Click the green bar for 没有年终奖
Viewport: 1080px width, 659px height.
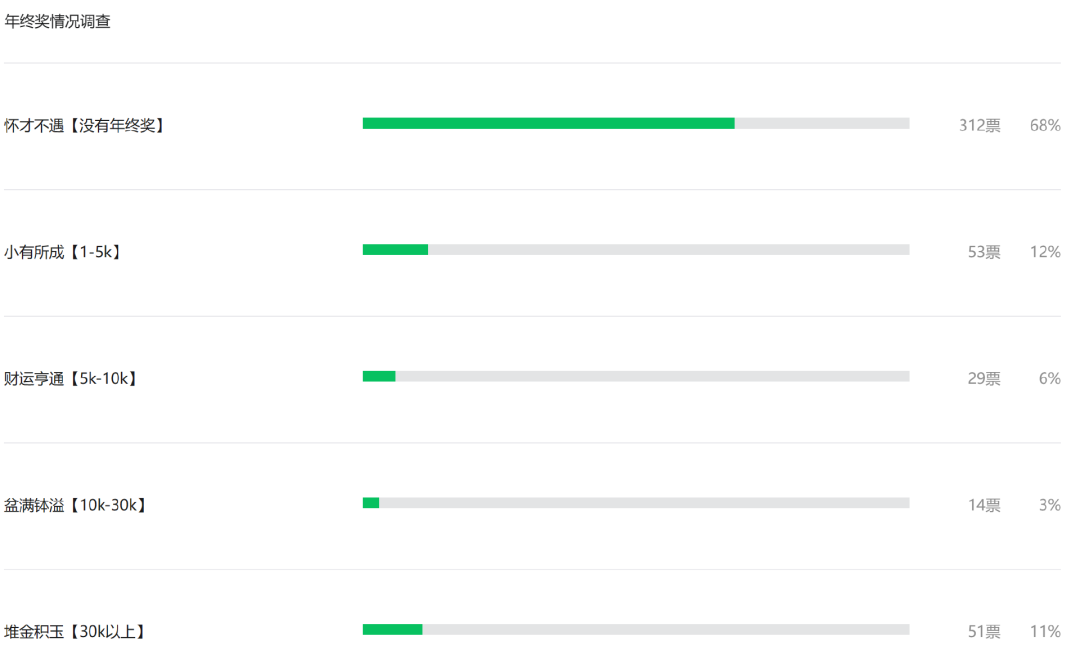pos(548,123)
